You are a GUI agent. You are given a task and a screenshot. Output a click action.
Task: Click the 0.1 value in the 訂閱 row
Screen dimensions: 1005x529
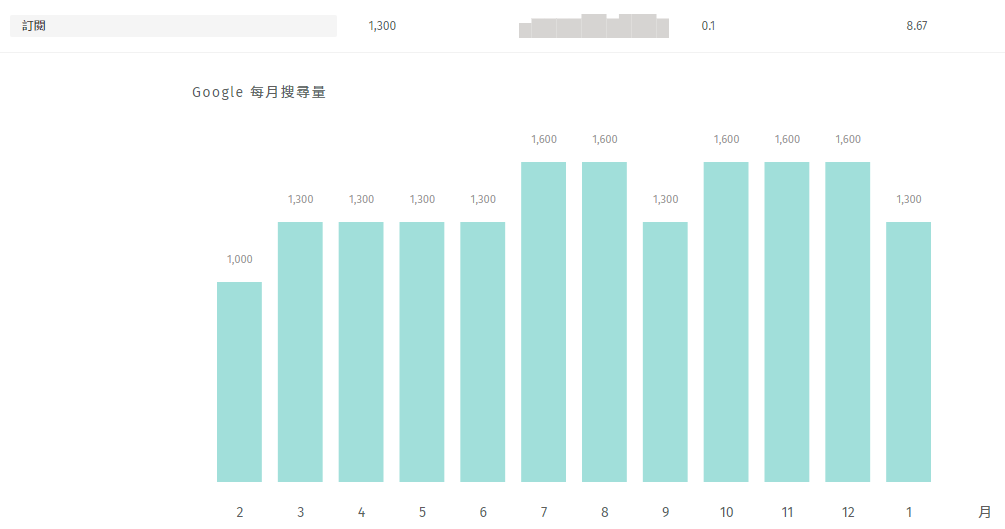708,26
